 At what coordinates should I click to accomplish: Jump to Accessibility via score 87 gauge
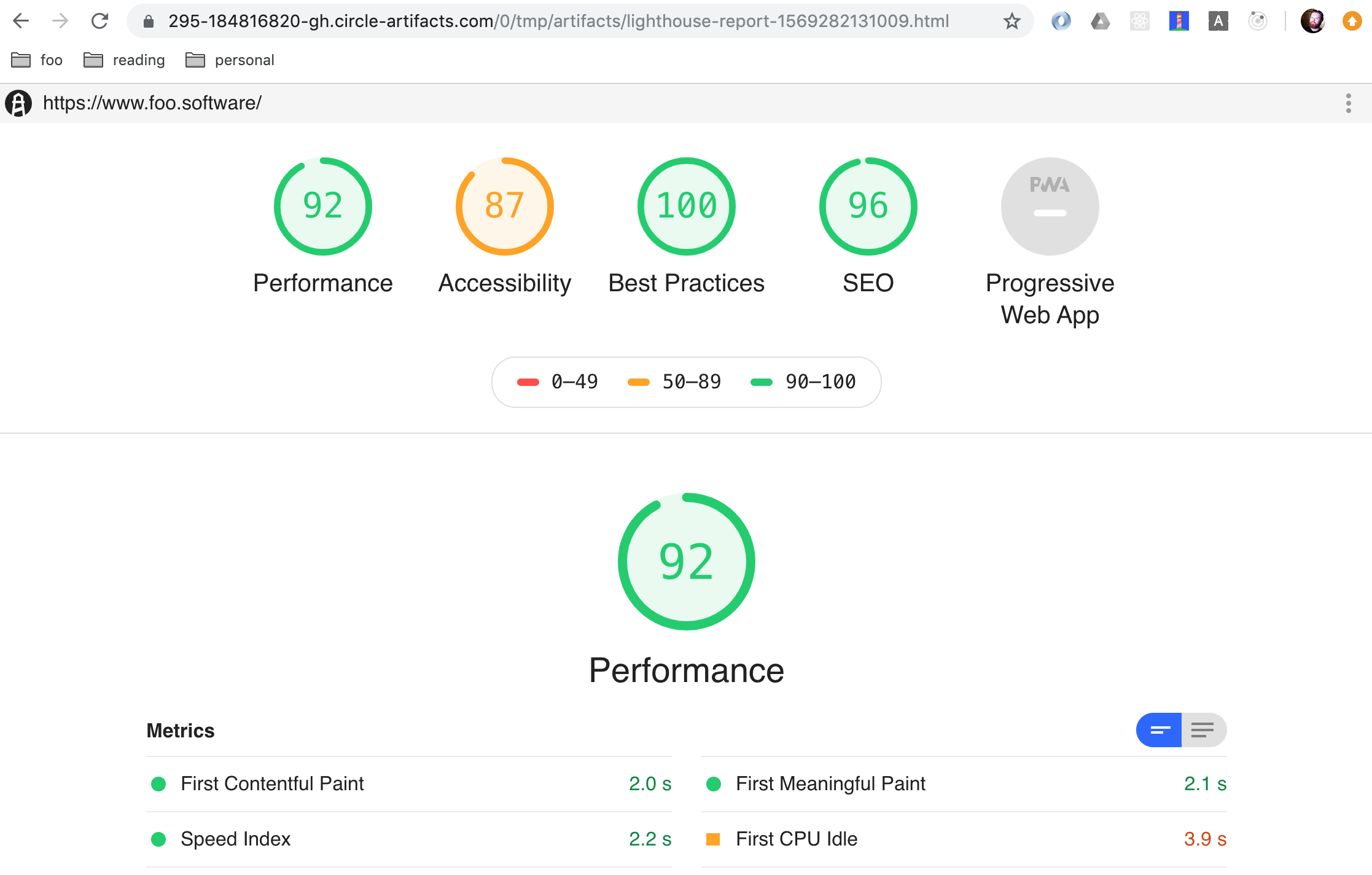(x=504, y=206)
